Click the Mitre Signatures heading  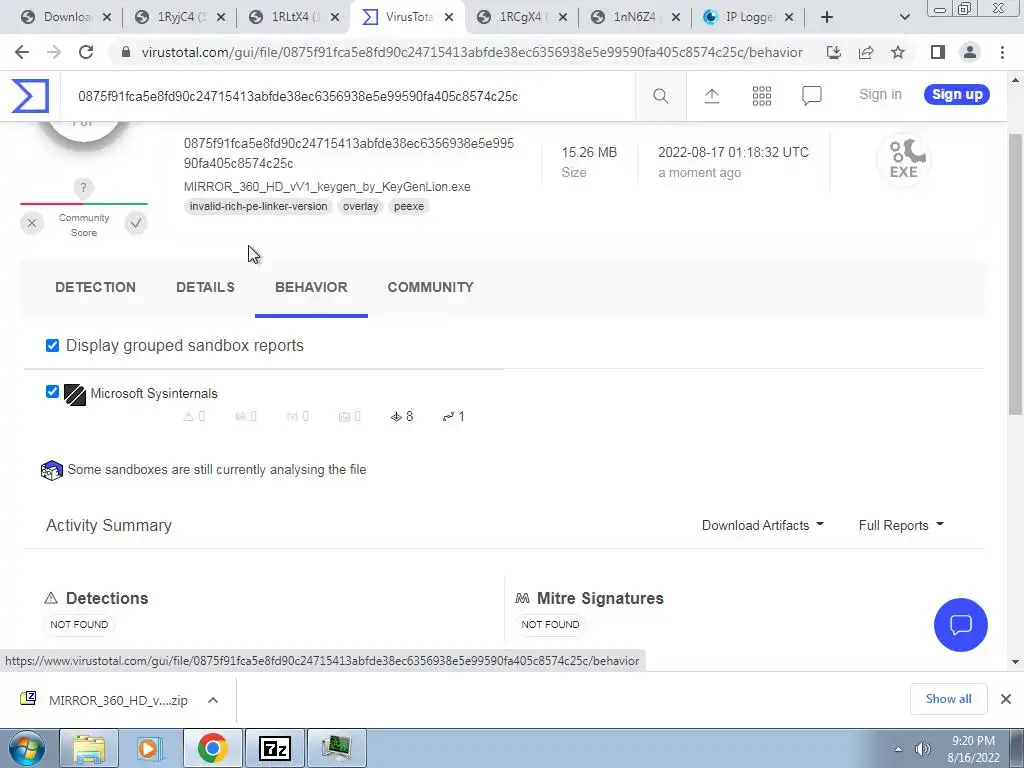pos(600,598)
